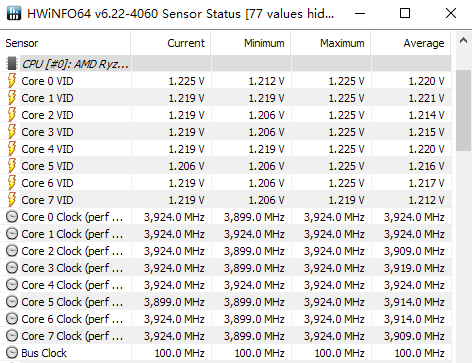Click the scrollbar up arrow
This screenshot has width=472, height=363.
[x=463, y=41]
